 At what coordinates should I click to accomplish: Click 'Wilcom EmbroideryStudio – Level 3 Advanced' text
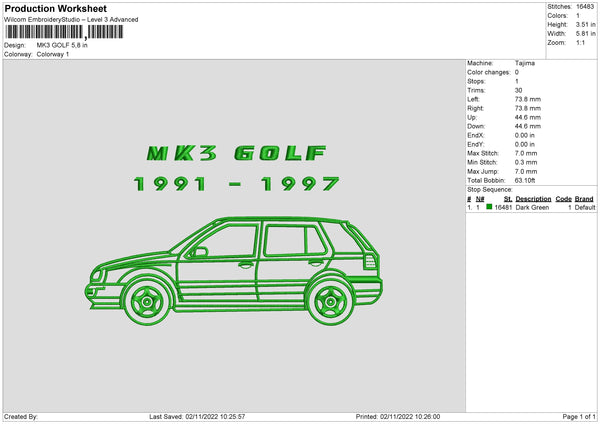[71, 20]
